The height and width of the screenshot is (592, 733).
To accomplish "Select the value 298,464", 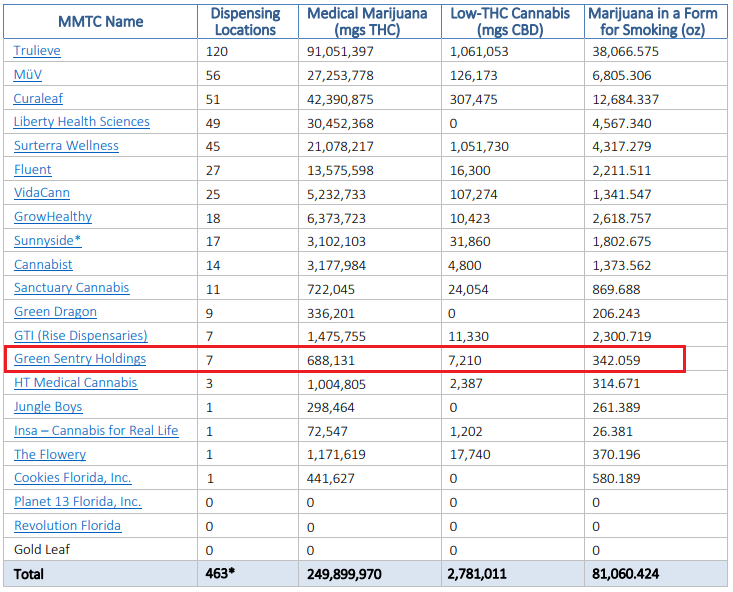I will click(331, 407).
